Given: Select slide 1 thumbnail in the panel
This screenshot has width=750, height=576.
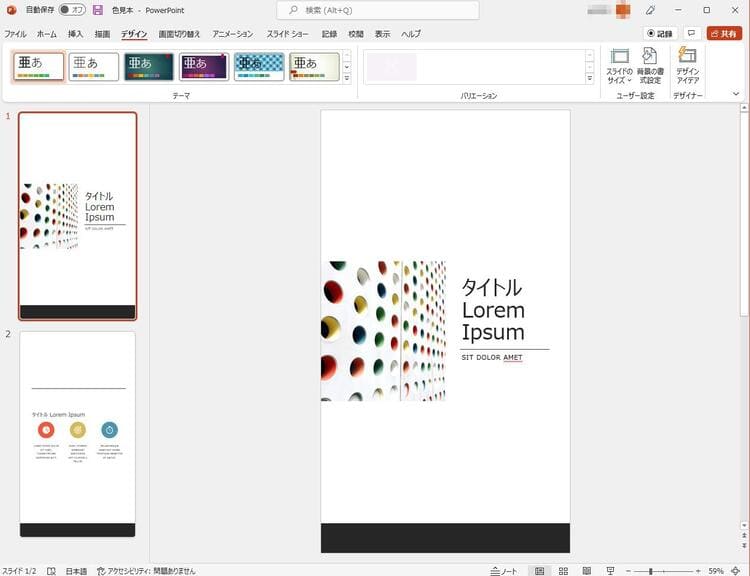Looking at the screenshot, I should click(x=77, y=216).
